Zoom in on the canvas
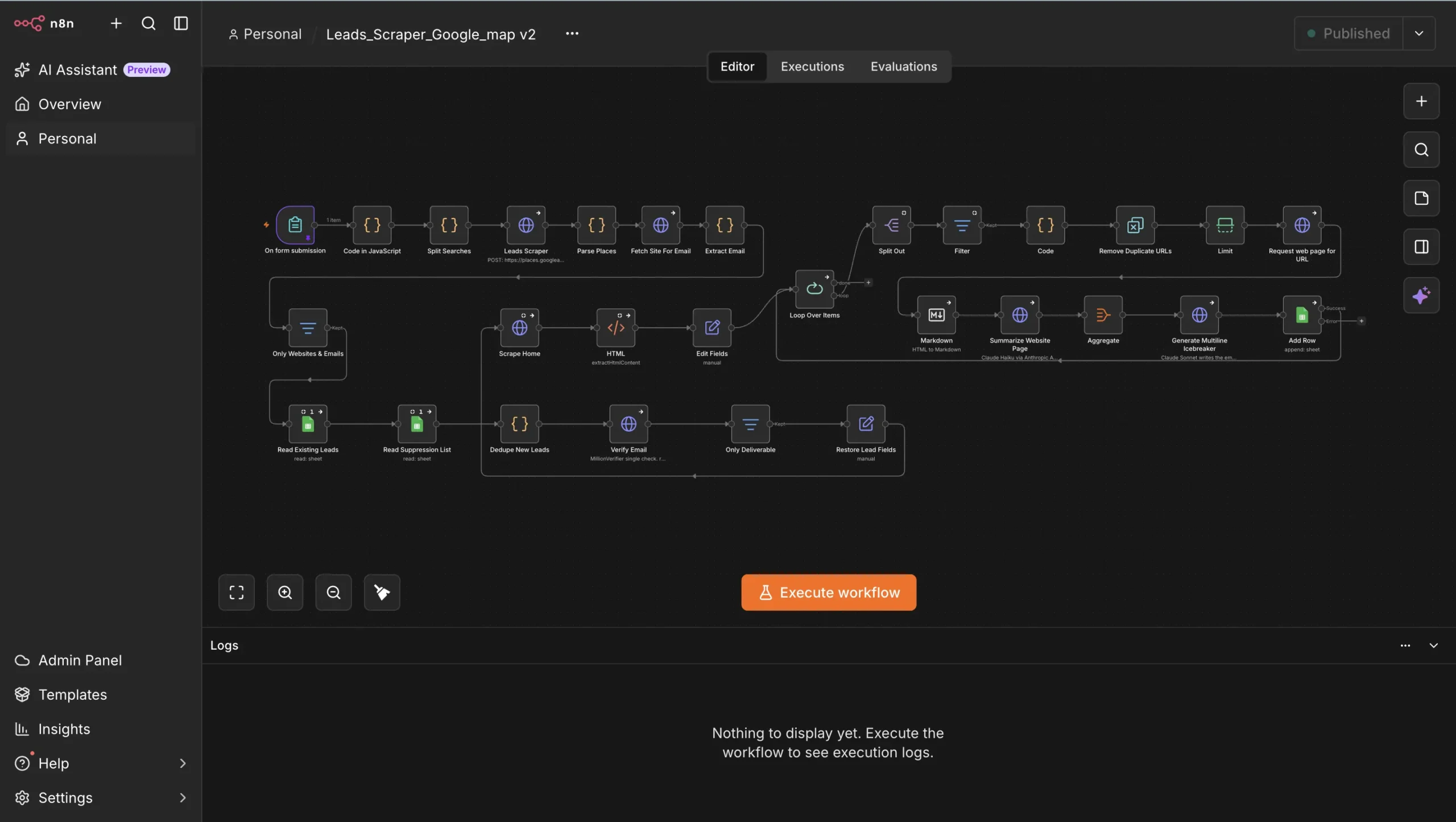Viewport: 1456px width, 822px height. coord(285,592)
